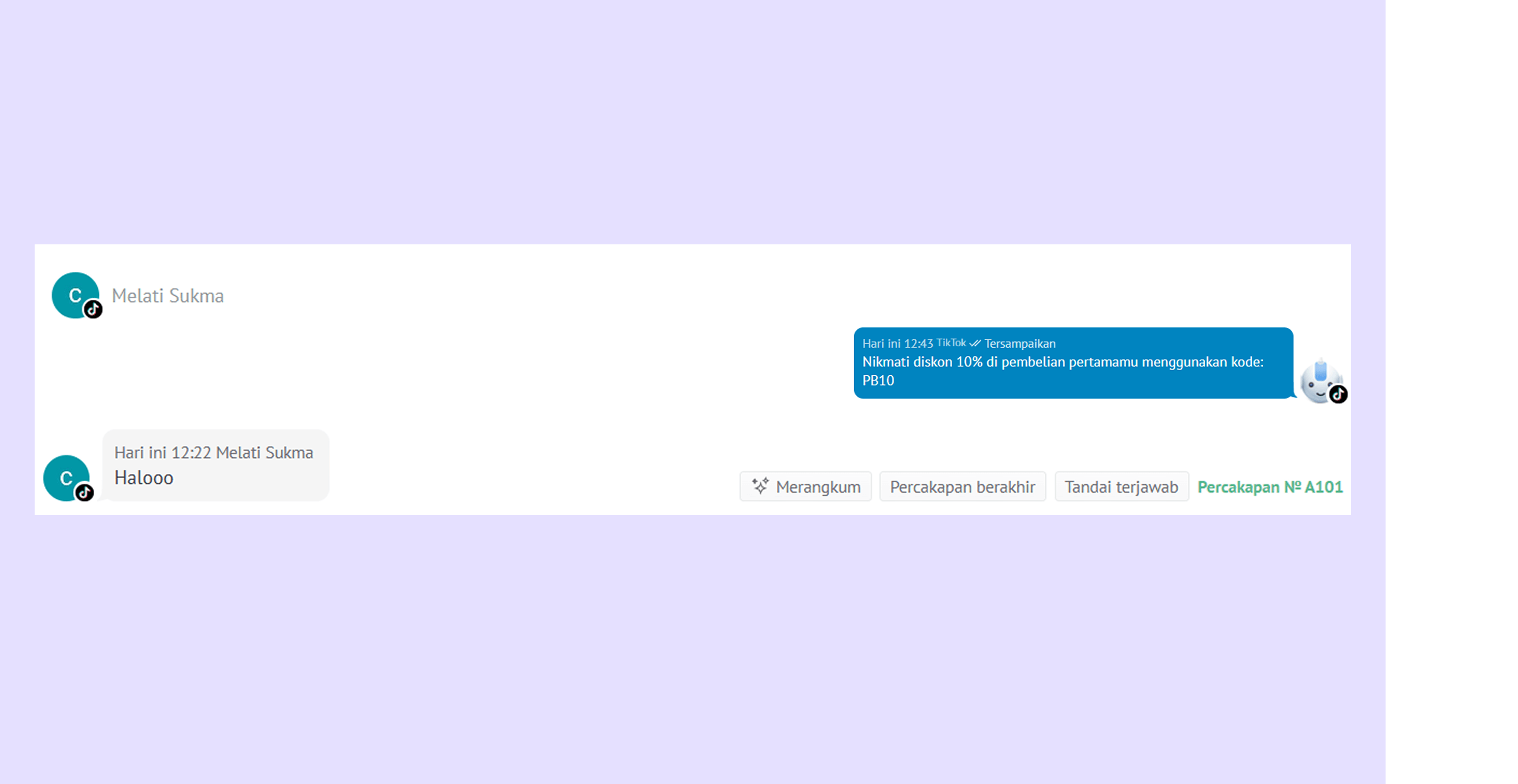Click the Hari ini 12:22 Melati Sukma label

pos(213,453)
